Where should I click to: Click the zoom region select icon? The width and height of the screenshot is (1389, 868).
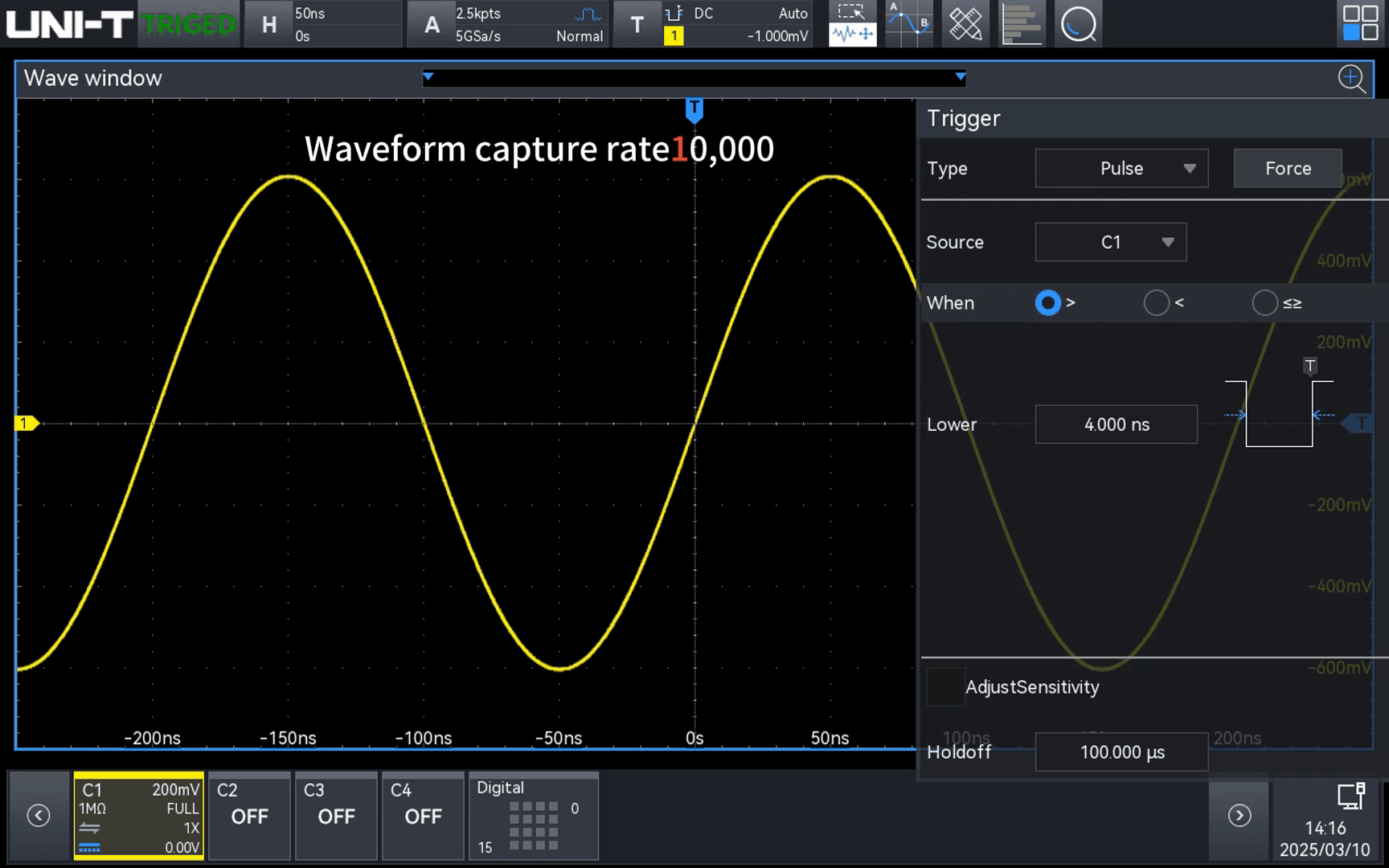click(x=852, y=24)
